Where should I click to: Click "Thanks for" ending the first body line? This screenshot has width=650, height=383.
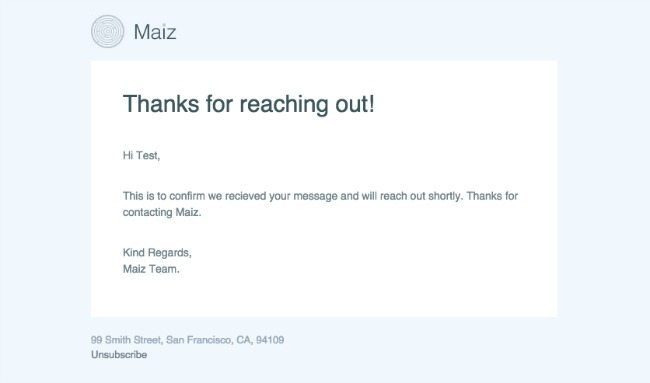click(492, 196)
